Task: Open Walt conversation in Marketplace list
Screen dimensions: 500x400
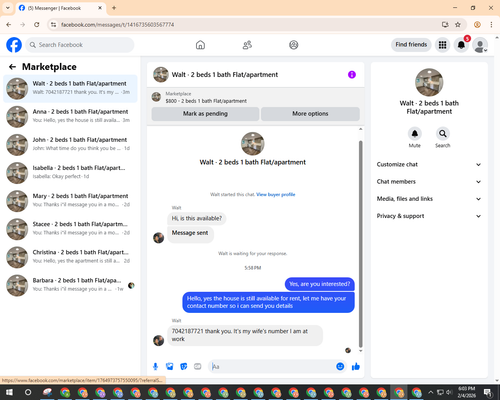Action: click(x=70, y=88)
